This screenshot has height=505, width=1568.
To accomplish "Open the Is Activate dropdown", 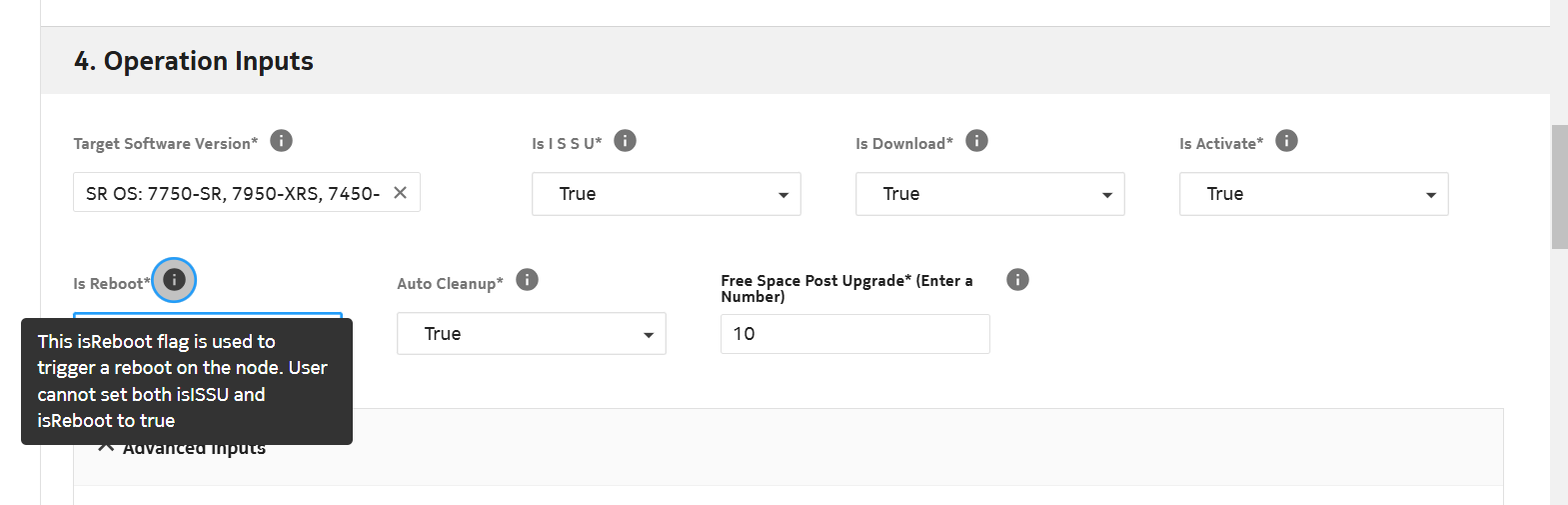I will tap(1314, 194).
